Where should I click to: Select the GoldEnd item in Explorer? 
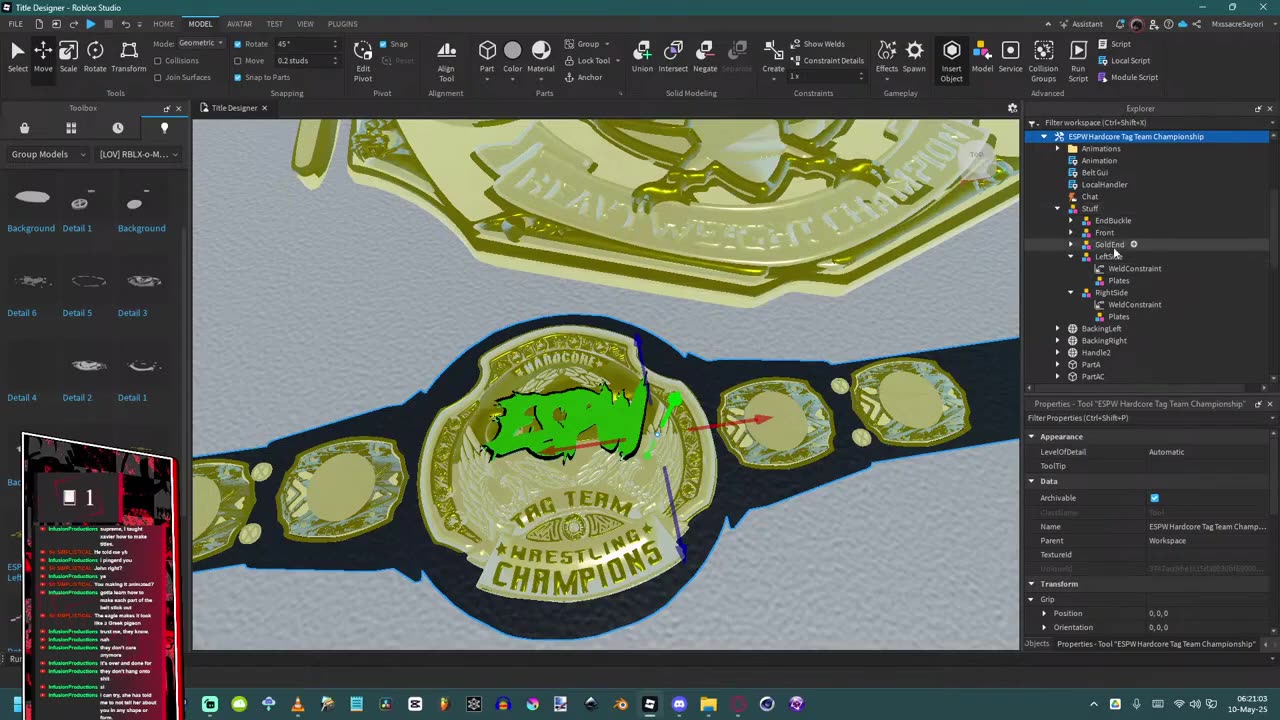click(1109, 245)
